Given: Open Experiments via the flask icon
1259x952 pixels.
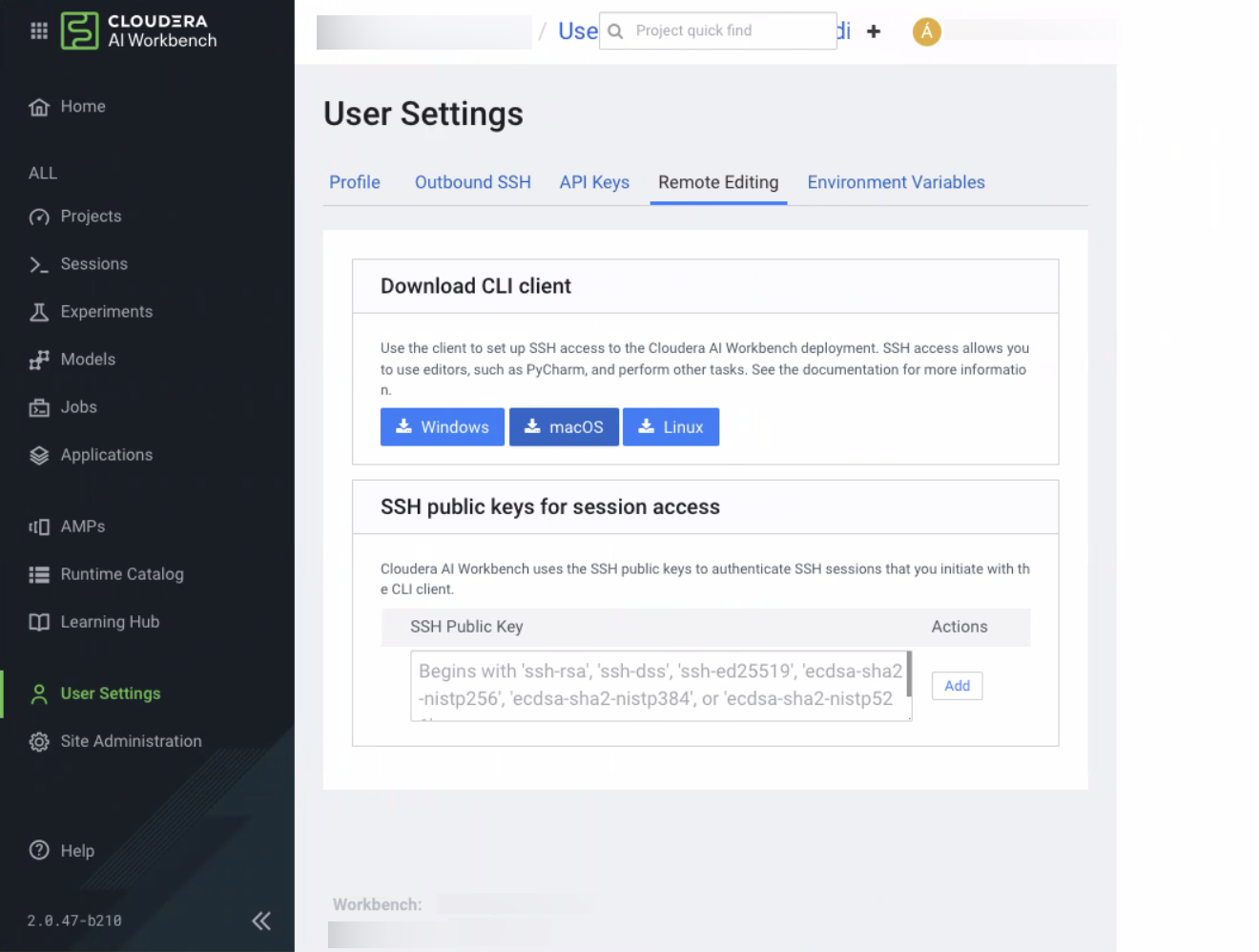Looking at the screenshot, I should pyautogui.click(x=39, y=312).
